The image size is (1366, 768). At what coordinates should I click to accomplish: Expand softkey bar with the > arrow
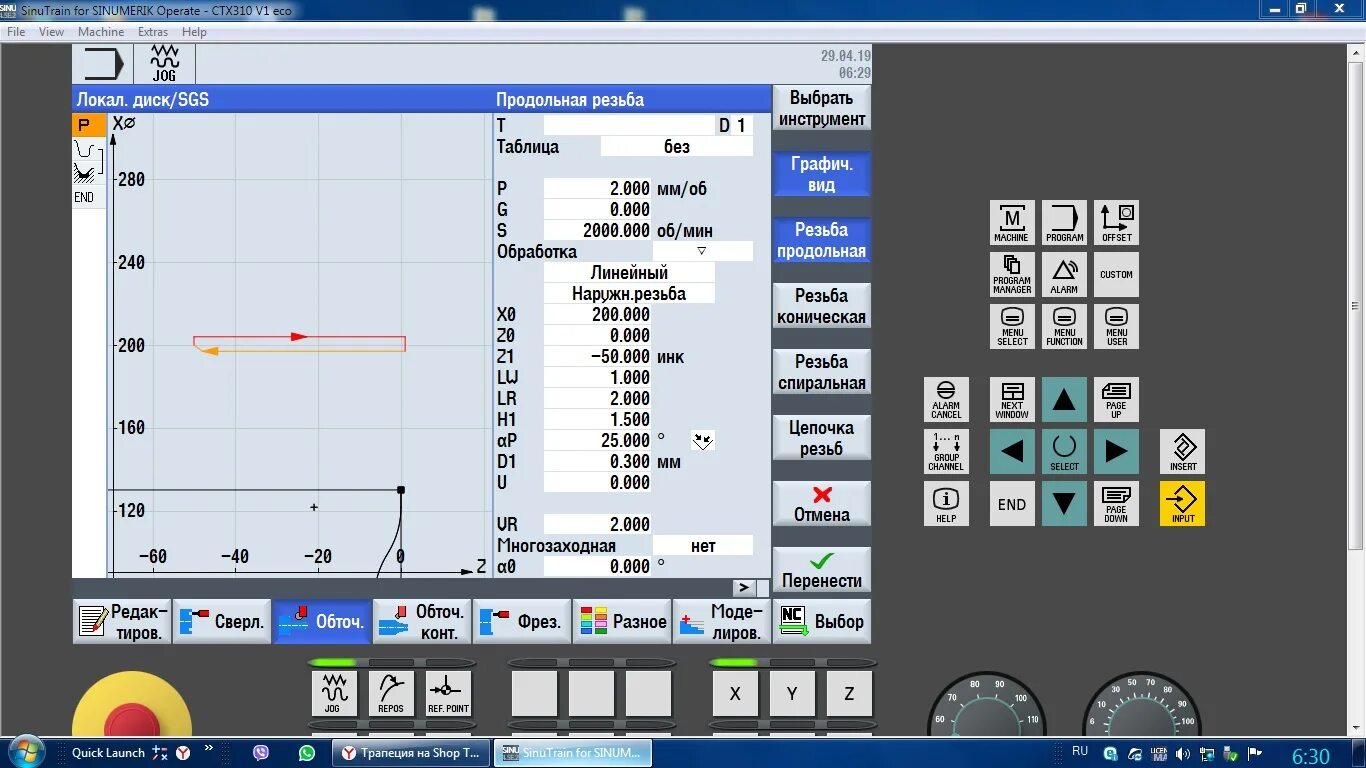[744, 588]
